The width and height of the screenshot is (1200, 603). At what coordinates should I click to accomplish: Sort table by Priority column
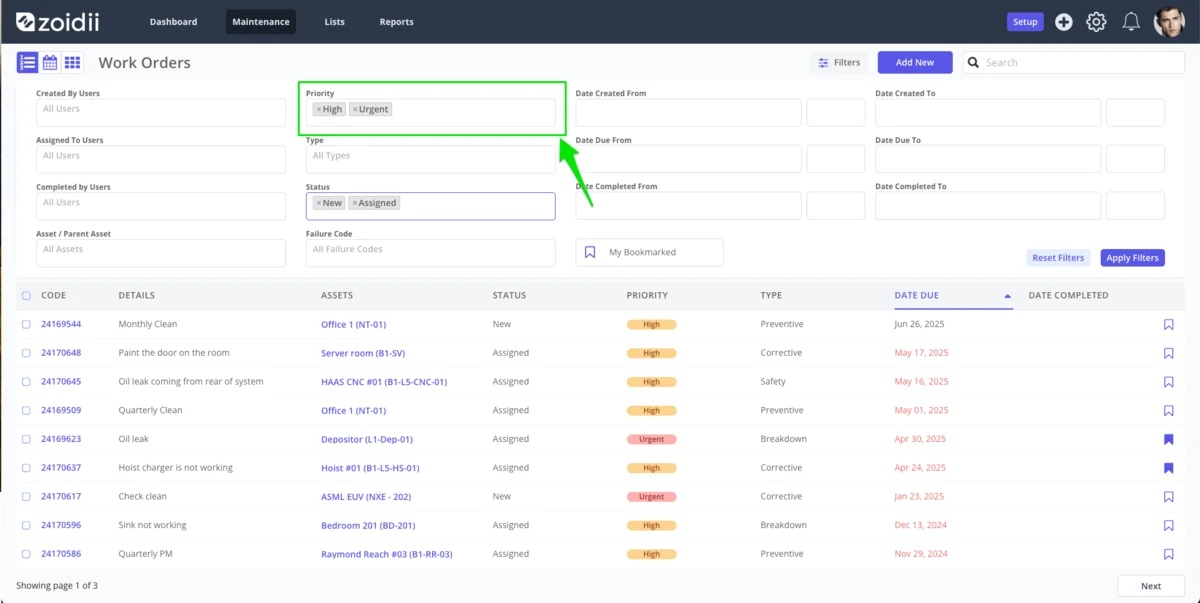tap(647, 296)
